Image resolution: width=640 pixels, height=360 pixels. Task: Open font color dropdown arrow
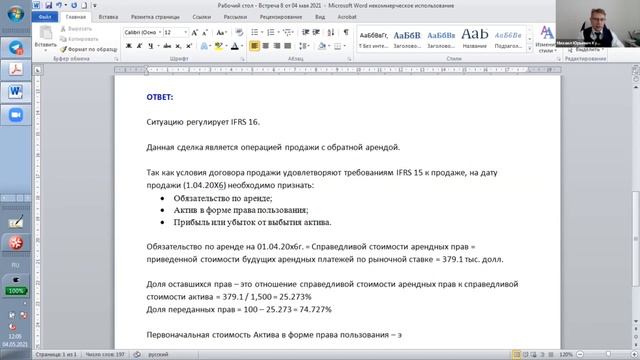[x=242, y=46]
